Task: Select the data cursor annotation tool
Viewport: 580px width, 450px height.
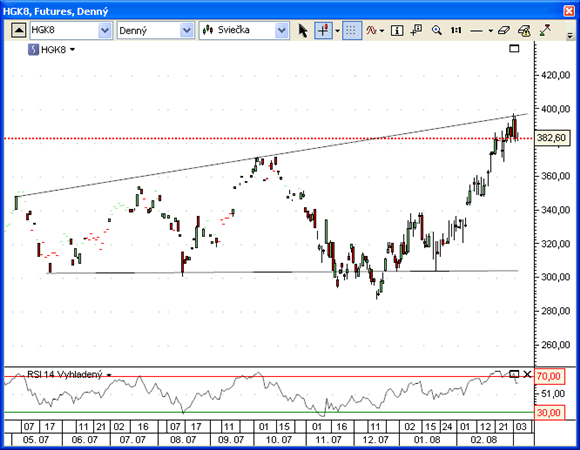Action: tap(416, 30)
